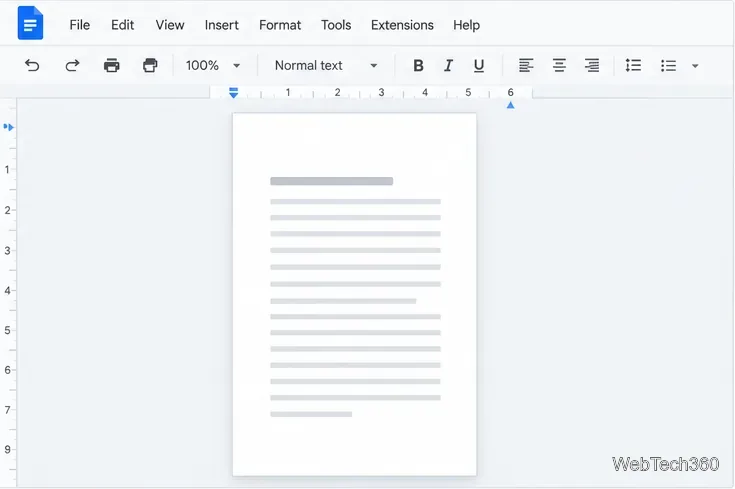Toggle underline formatting
Viewport: 735px width, 489px height.
479,66
